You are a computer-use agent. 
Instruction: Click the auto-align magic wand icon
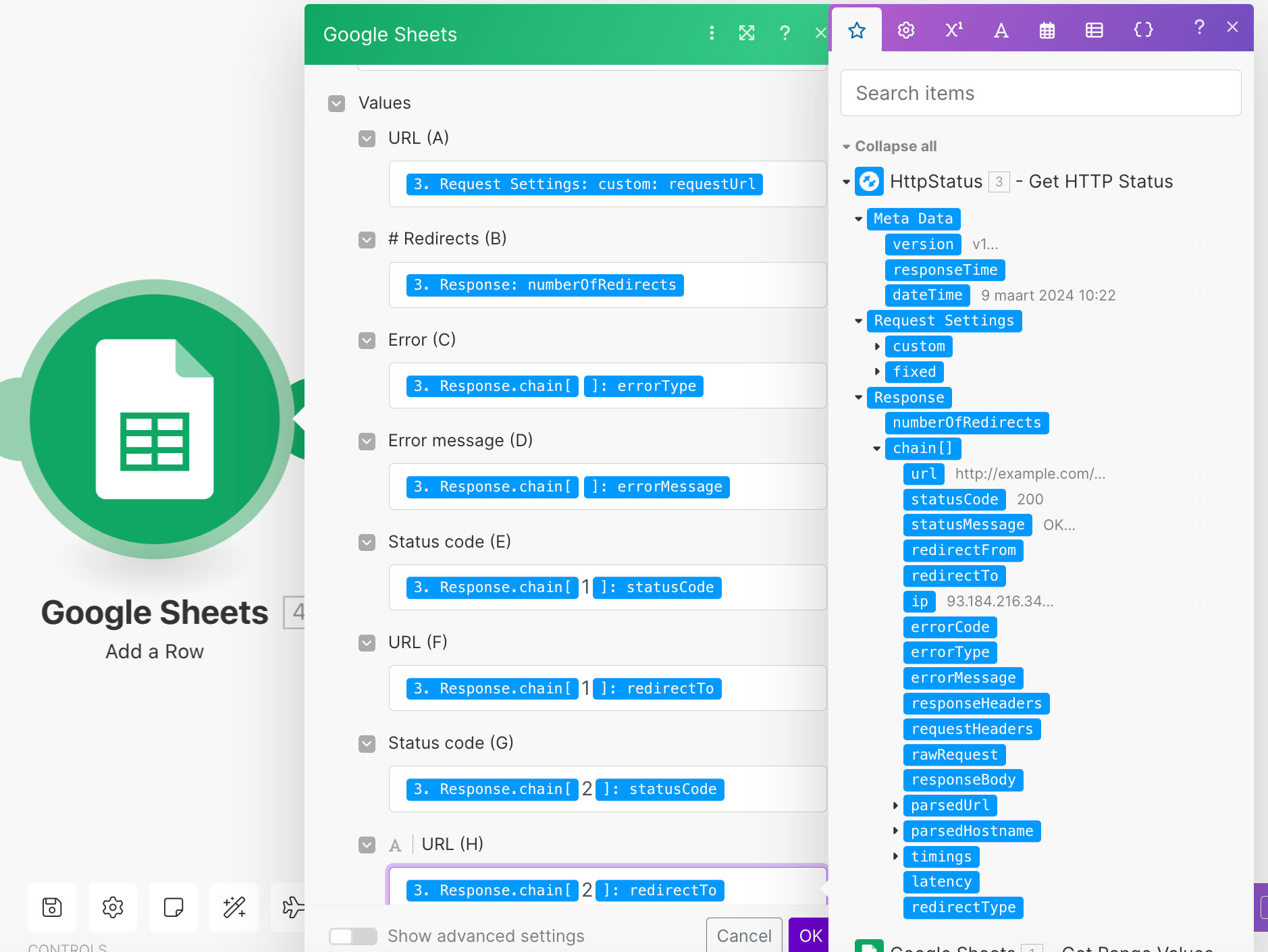pos(234,907)
